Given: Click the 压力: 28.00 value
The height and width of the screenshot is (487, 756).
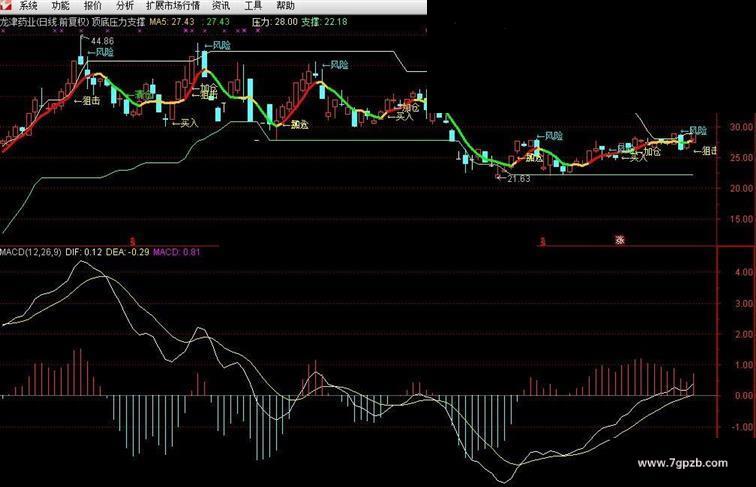Looking at the screenshot, I should click(x=275, y=22).
